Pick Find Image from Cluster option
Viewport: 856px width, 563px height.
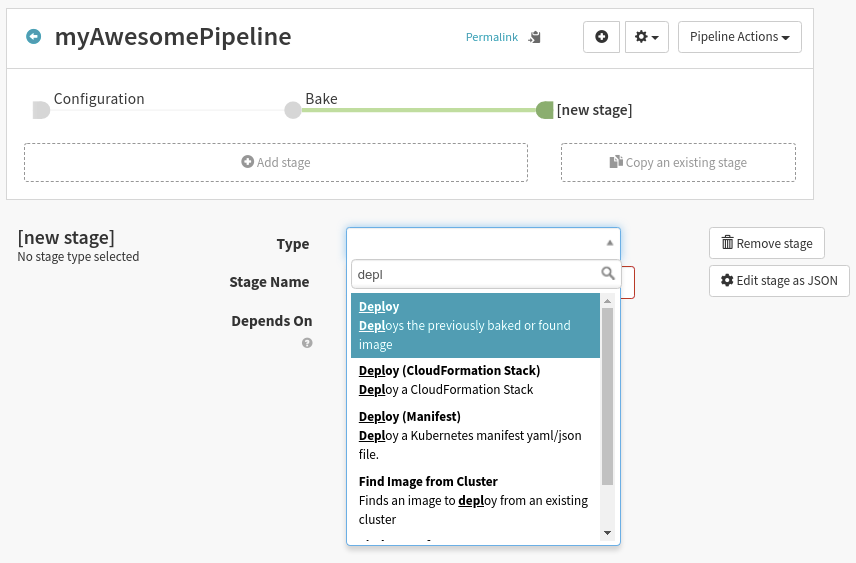click(x=475, y=500)
